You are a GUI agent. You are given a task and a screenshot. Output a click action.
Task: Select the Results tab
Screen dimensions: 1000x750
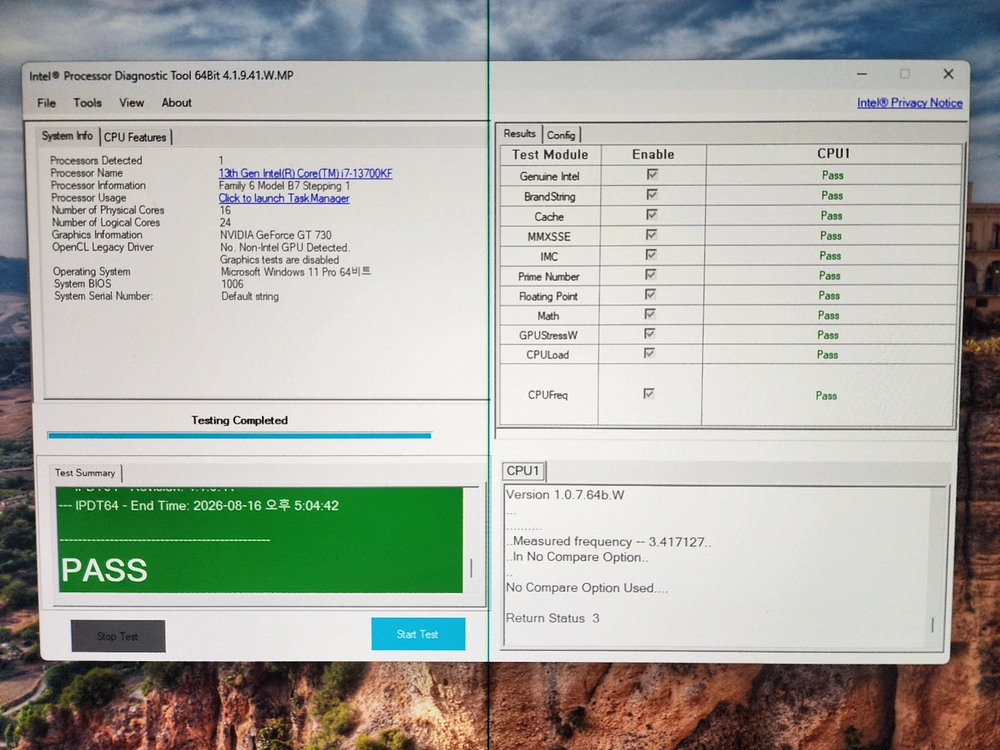[519, 133]
